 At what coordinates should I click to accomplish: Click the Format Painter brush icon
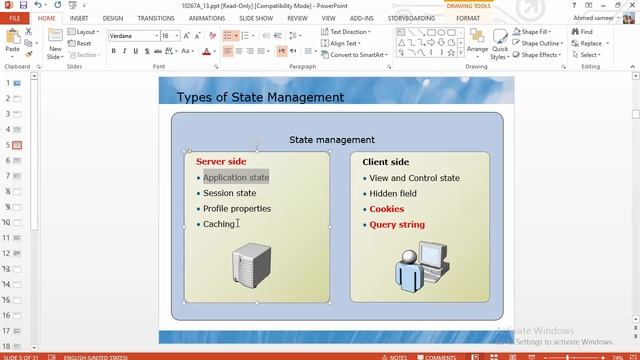(x=28, y=54)
